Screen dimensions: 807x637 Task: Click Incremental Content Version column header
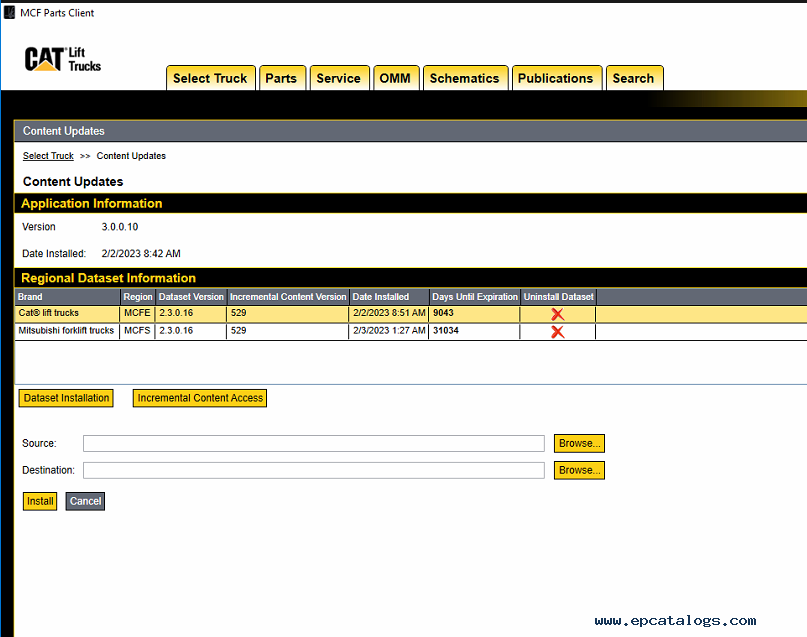point(288,297)
